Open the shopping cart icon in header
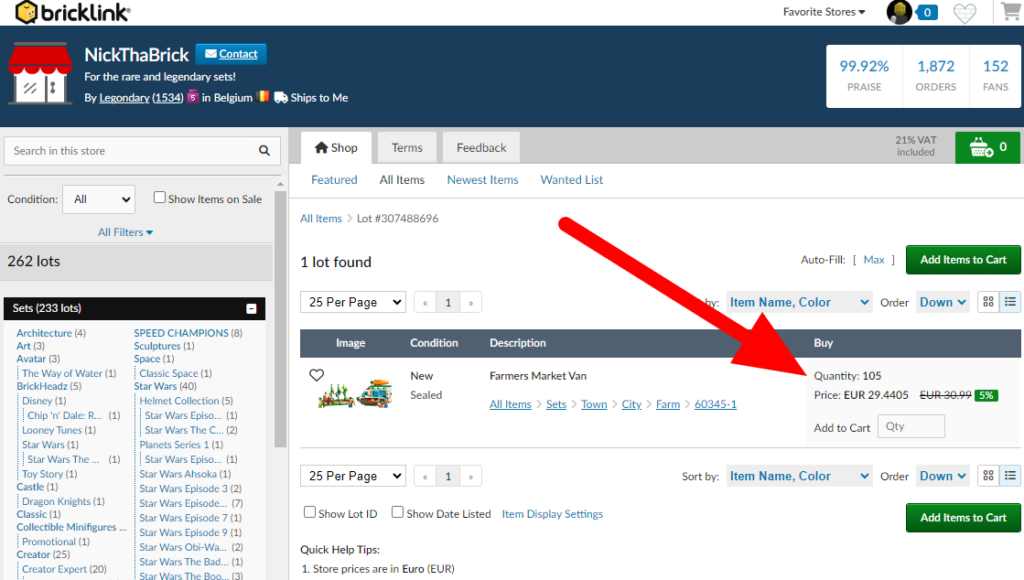1024x580 pixels. [1010, 13]
